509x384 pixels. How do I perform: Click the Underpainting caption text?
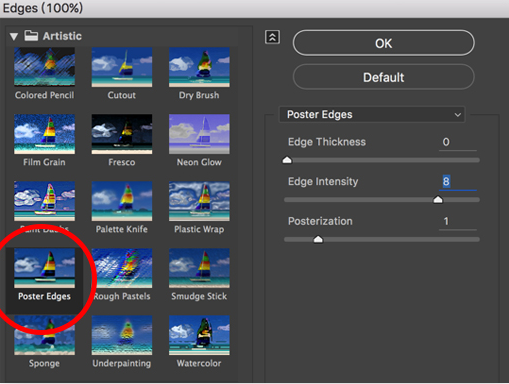tap(122, 364)
